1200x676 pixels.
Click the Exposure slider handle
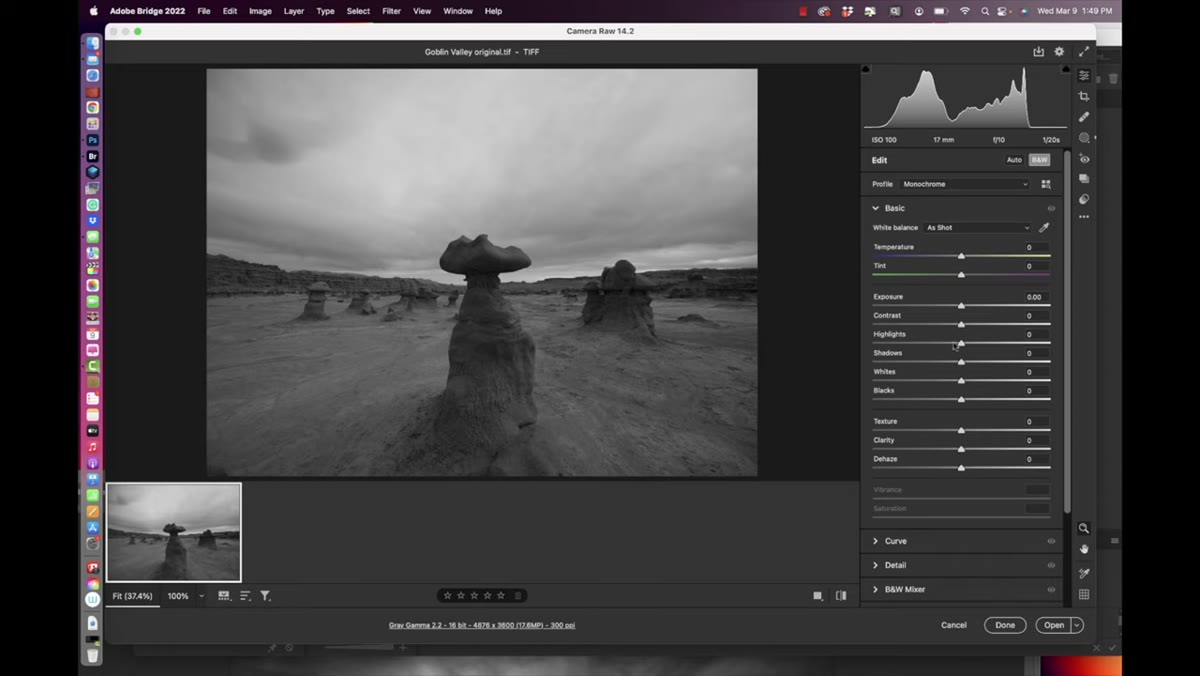click(x=961, y=306)
